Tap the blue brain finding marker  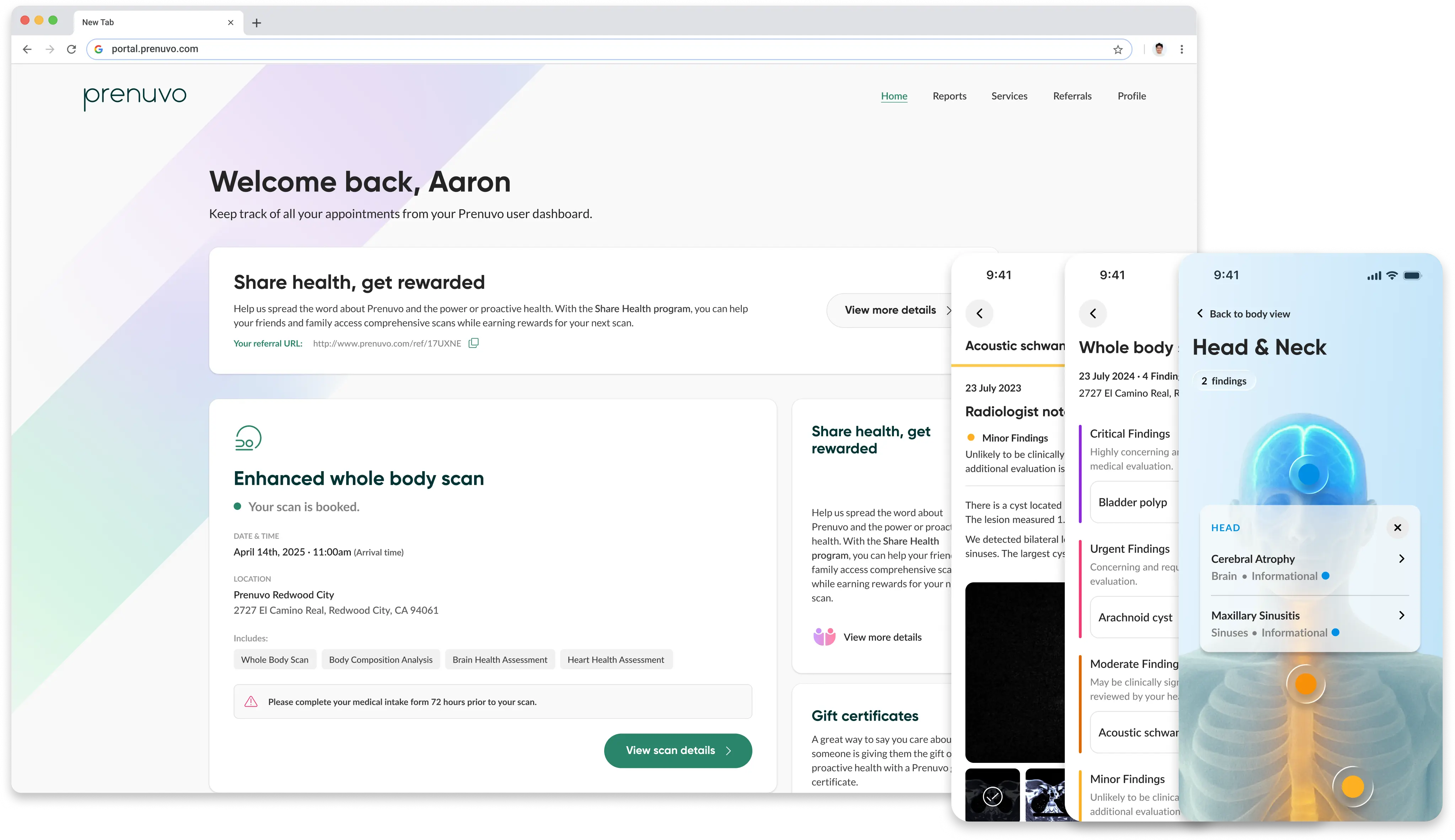(x=1309, y=475)
